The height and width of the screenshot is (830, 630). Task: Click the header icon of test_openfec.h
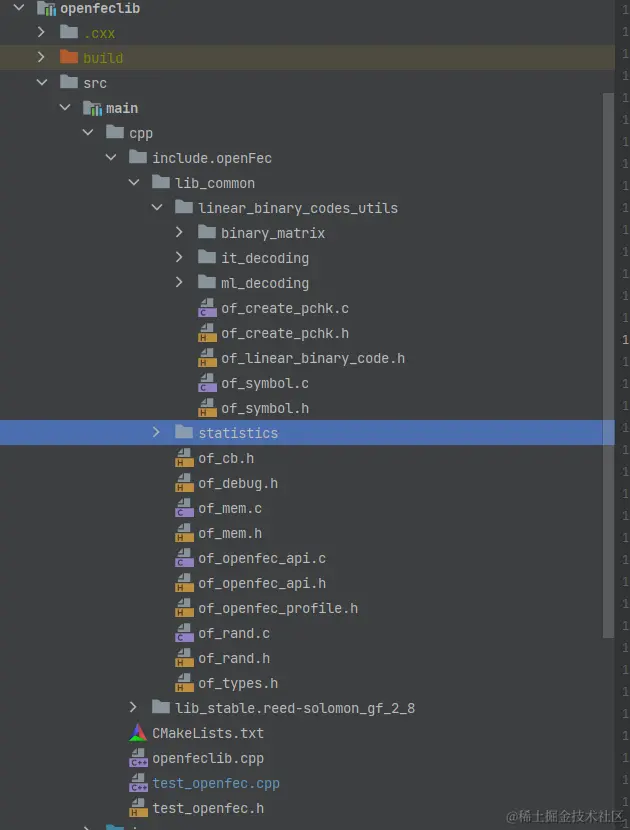tap(138, 807)
